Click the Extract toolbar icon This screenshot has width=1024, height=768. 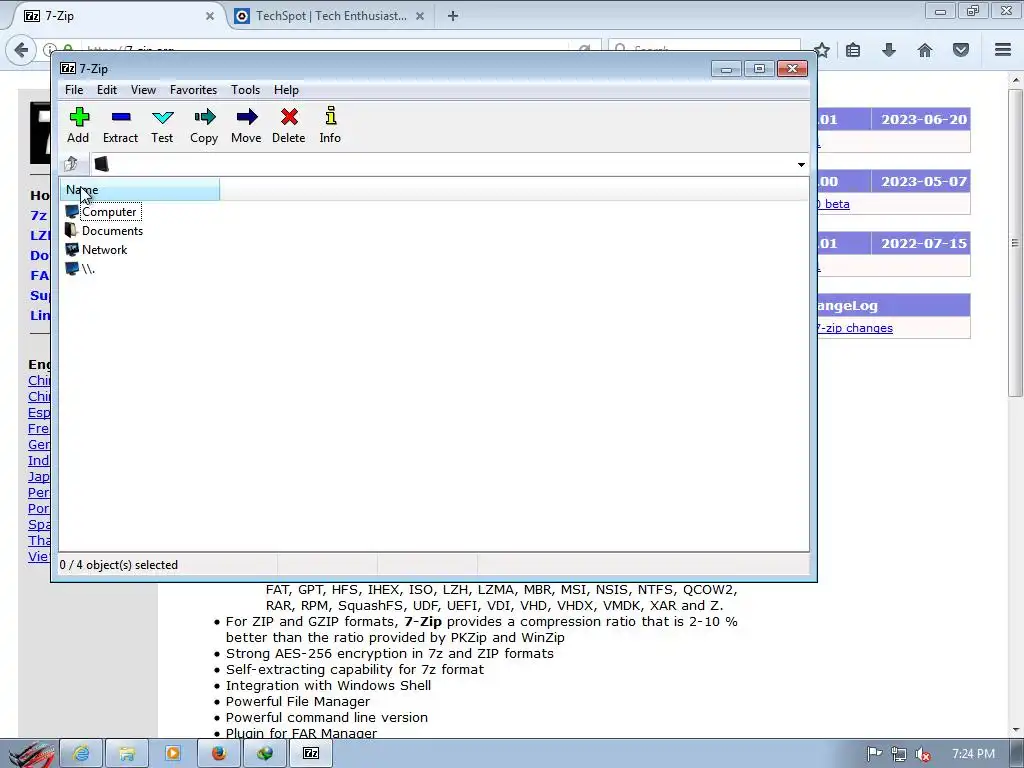coord(121,125)
